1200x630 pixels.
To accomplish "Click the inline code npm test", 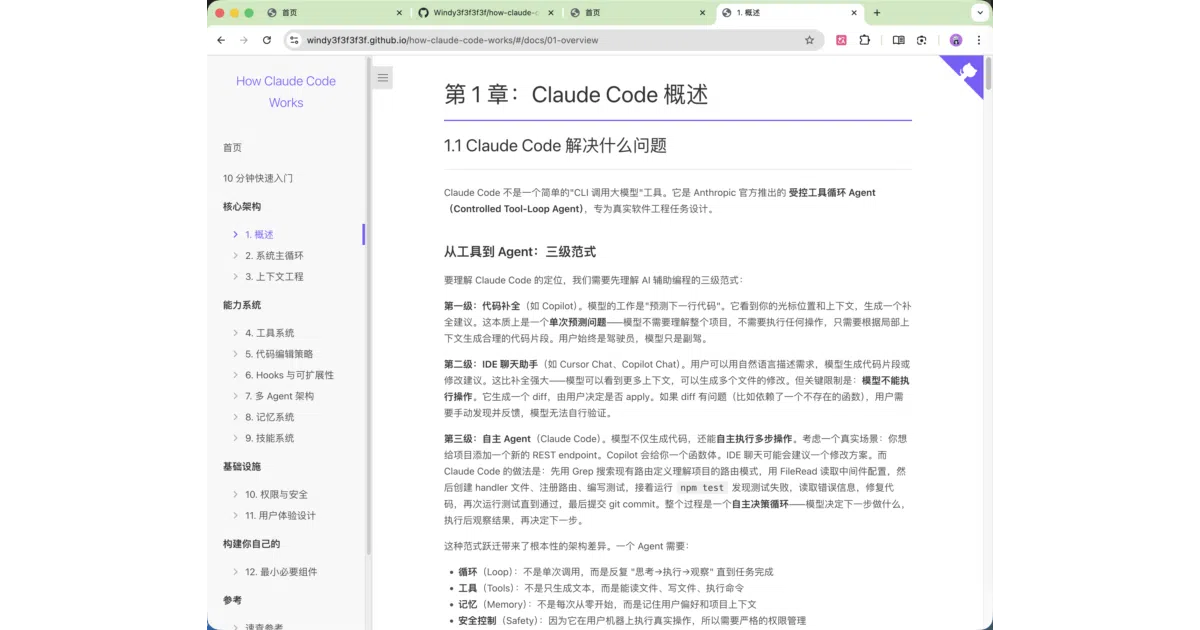I will (x=700, y=488).
